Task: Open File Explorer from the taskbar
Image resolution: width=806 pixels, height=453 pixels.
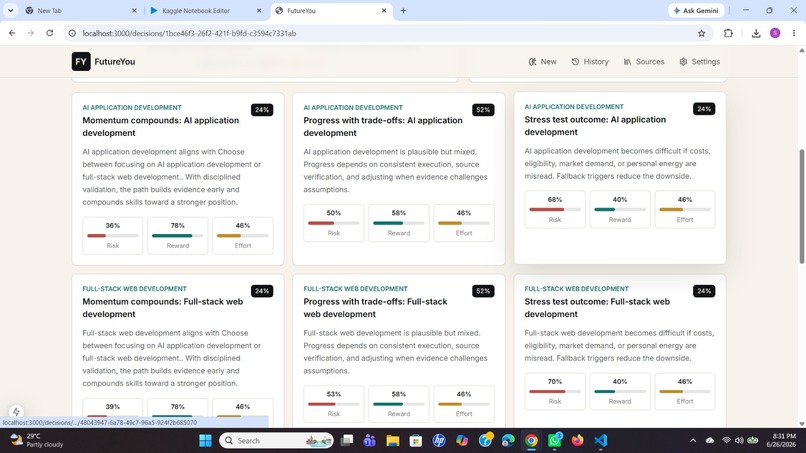Action: [x=393, y=441]
